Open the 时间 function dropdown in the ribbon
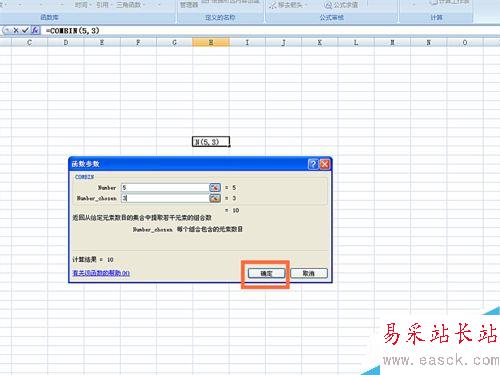This screenshot has width=500, height=375. point(83,5)
